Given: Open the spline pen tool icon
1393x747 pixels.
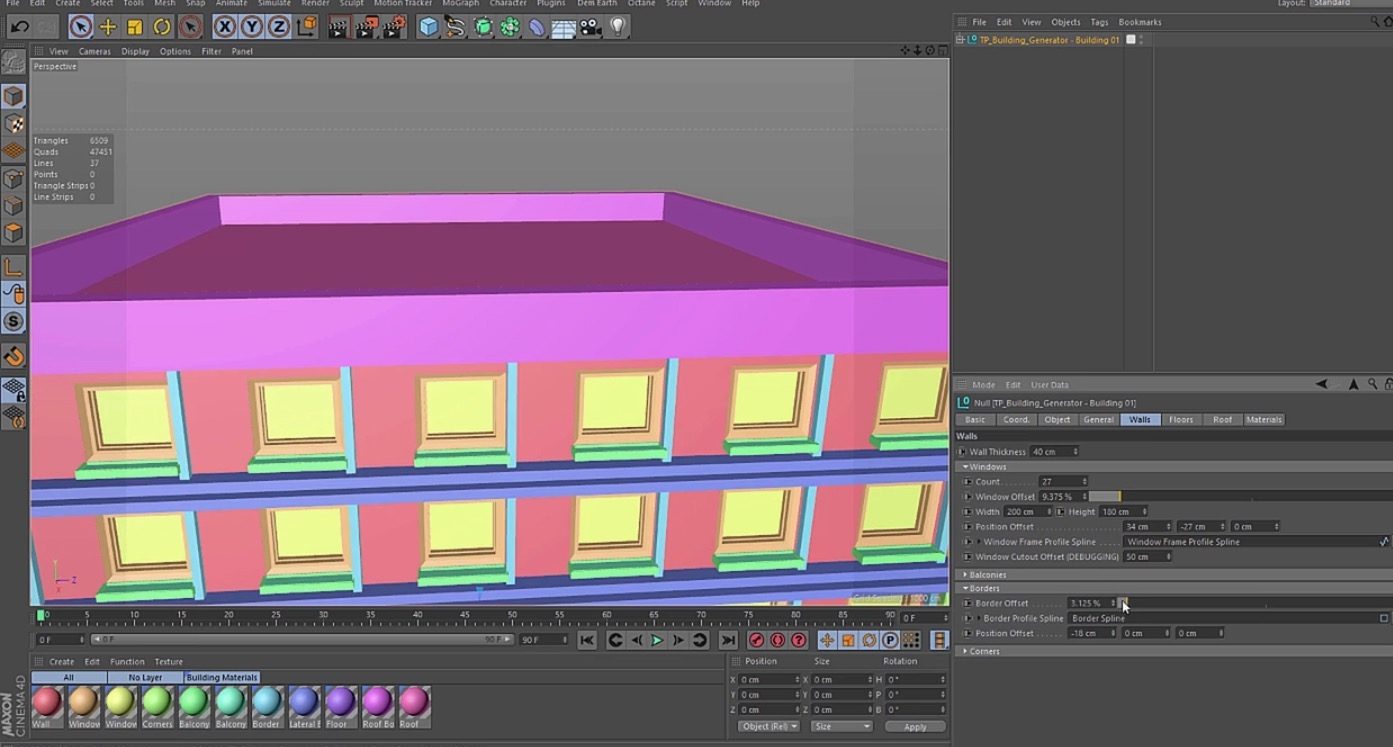Looking at the screenshot, I should click(x=456, y=27).
